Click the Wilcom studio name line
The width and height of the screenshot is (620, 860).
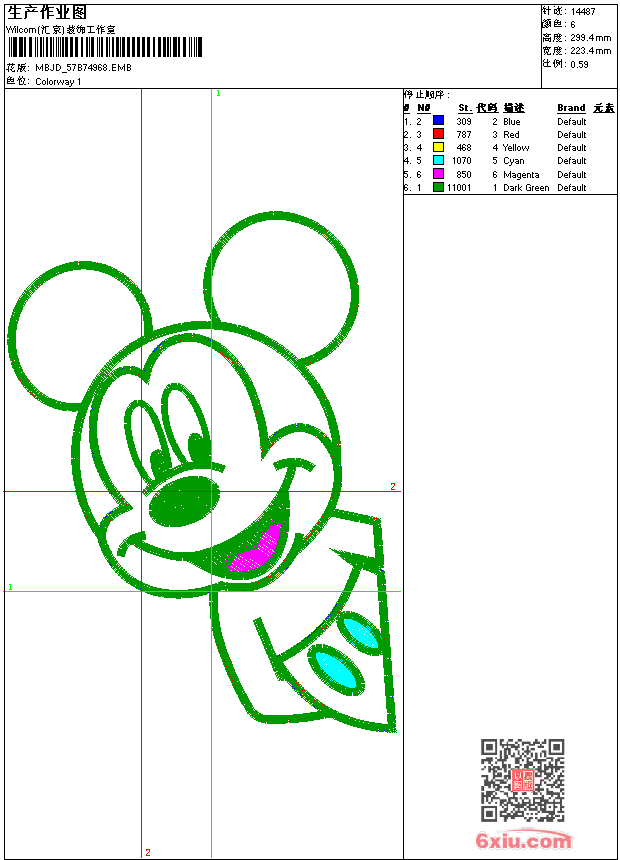pos(61,30)
